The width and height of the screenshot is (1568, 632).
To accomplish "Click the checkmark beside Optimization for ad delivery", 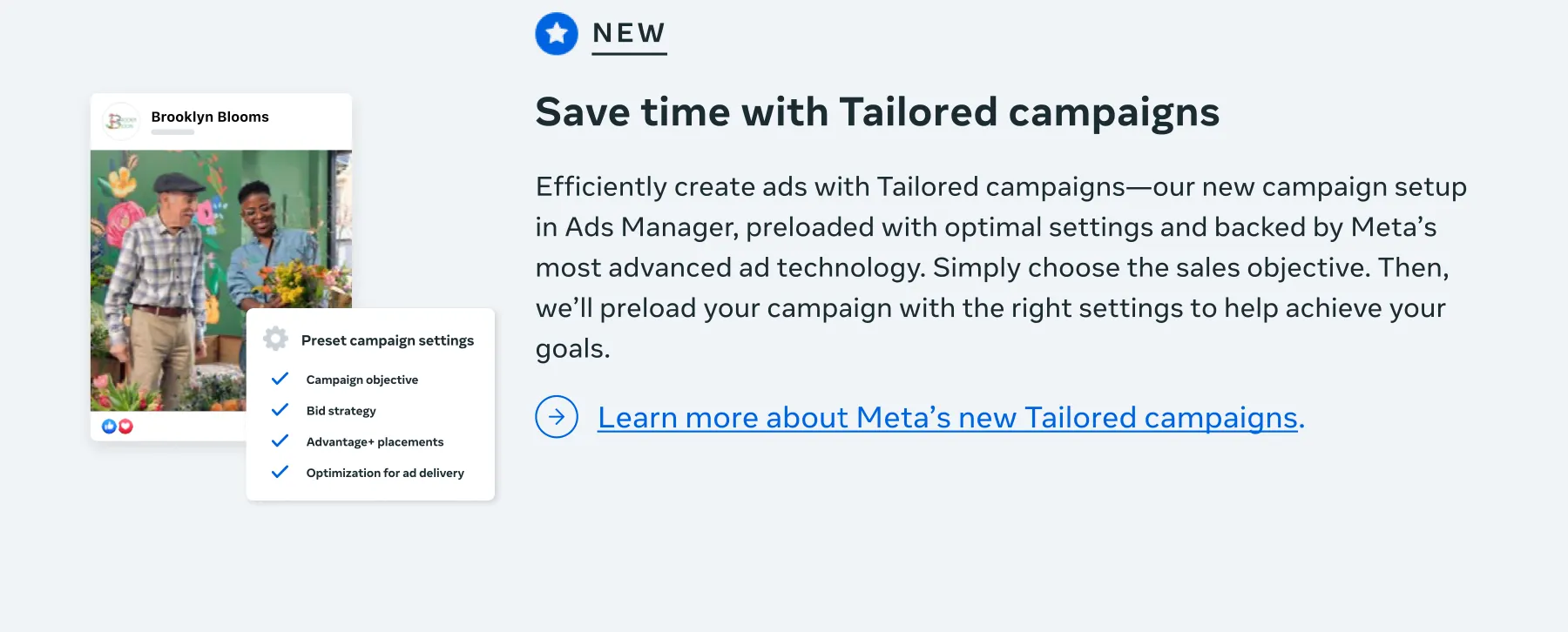I will pos(280,473).
